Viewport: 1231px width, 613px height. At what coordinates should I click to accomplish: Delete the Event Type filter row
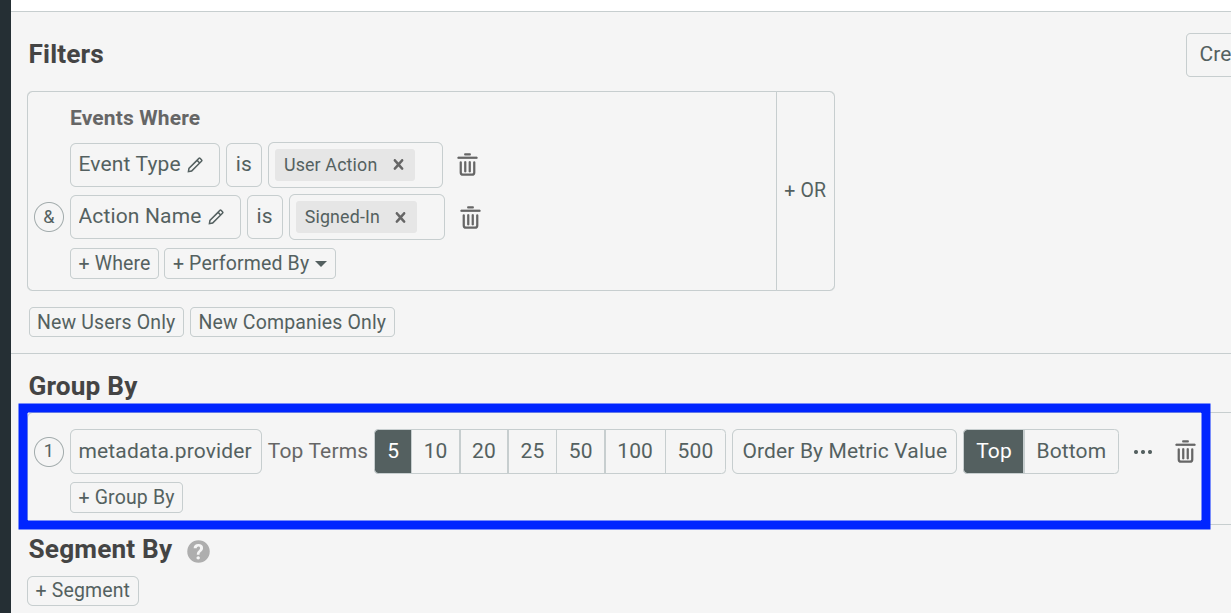point(467,164)
